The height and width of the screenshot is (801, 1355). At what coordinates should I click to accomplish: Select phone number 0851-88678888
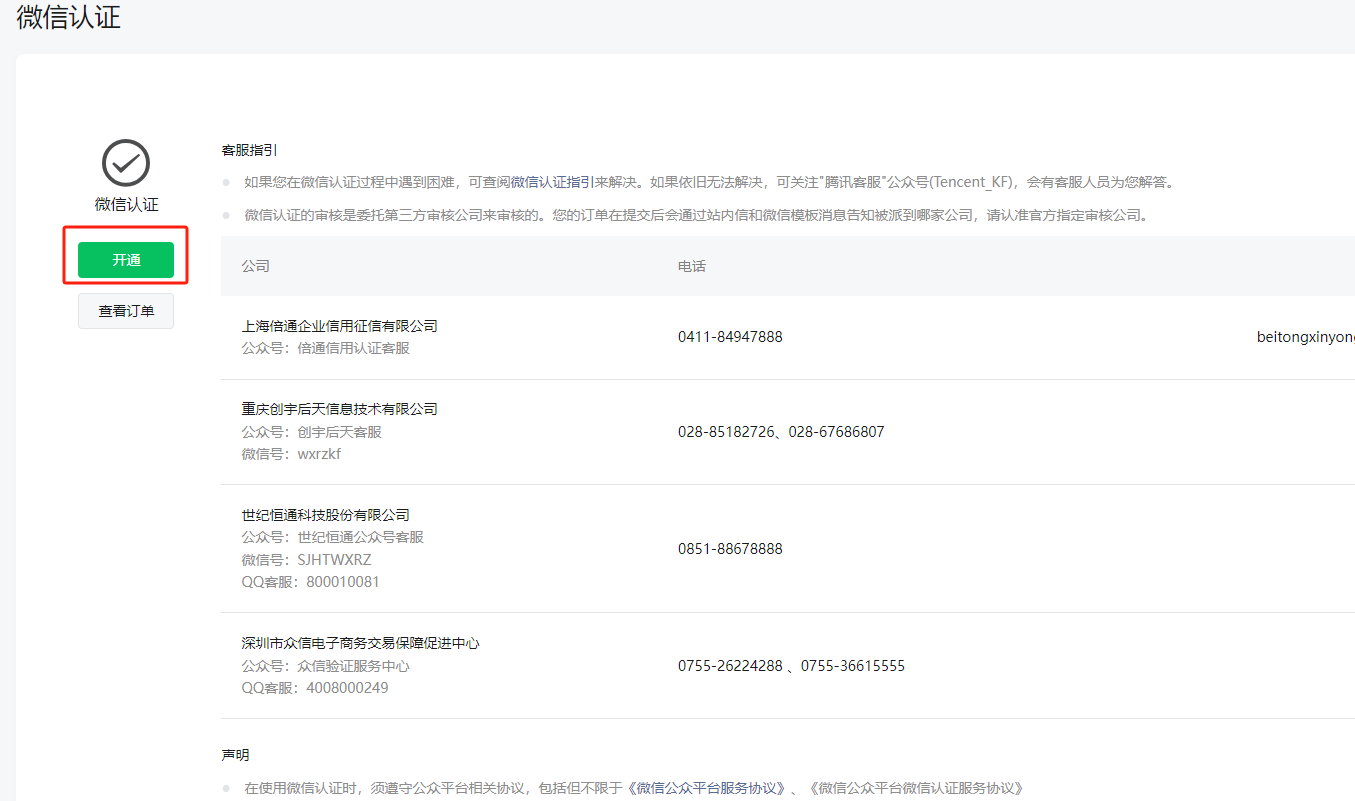coord(730,549)
